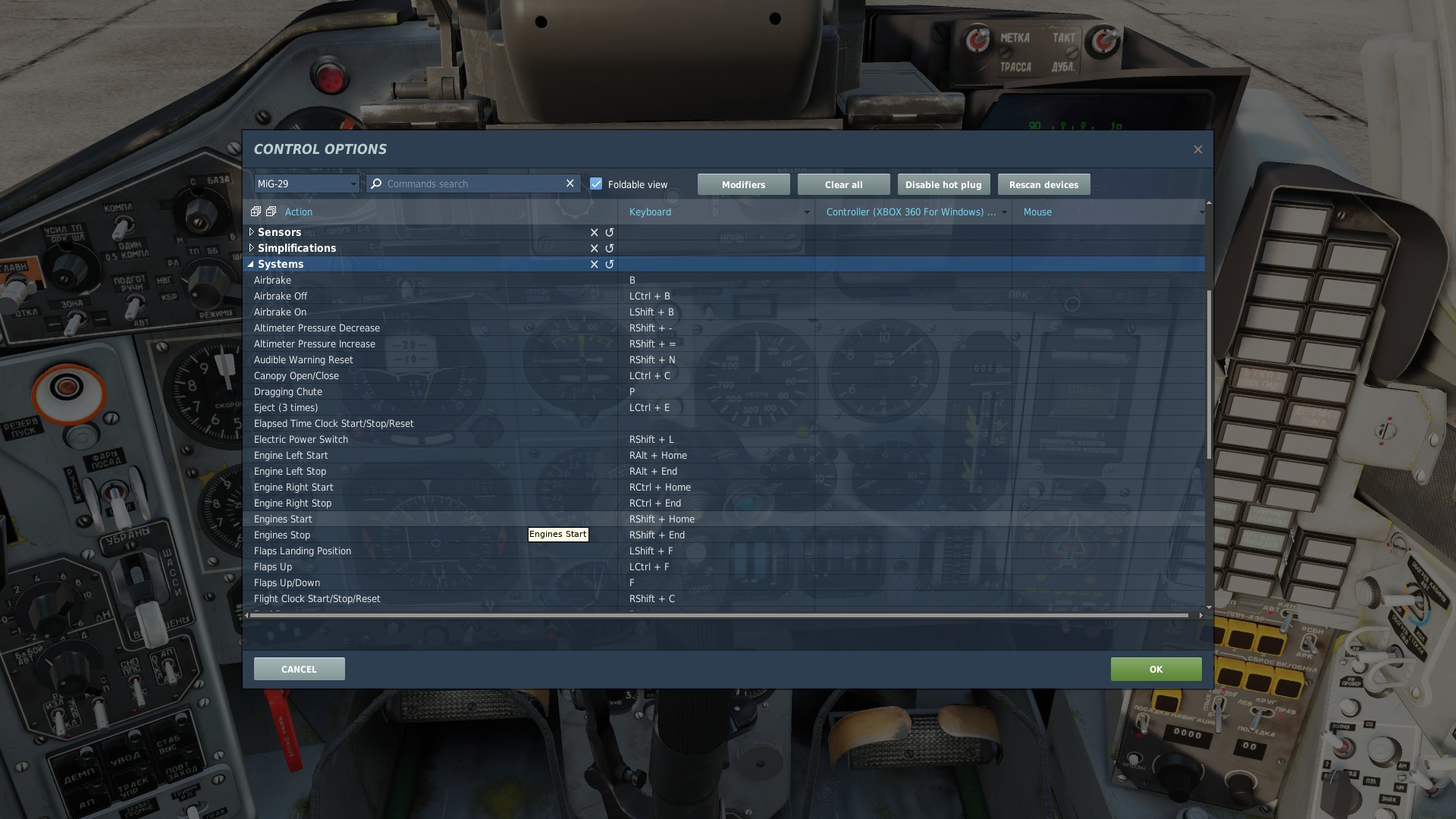Select the Airbrake Off row

coord(723,297)
